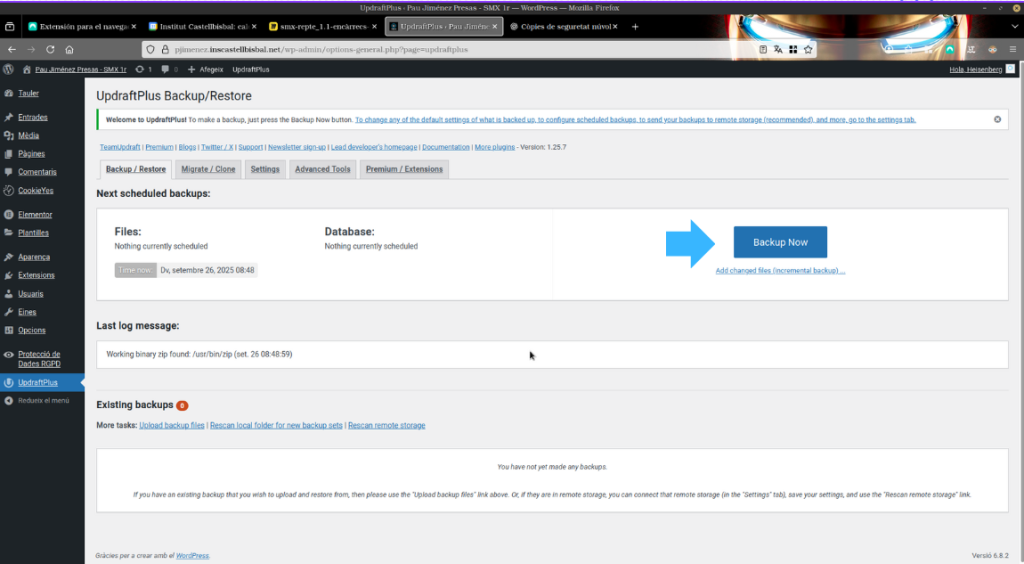This screenshot has width=1024, height=564.
Task: Bookmark this page using the star icon
Action: pos(808,49)
